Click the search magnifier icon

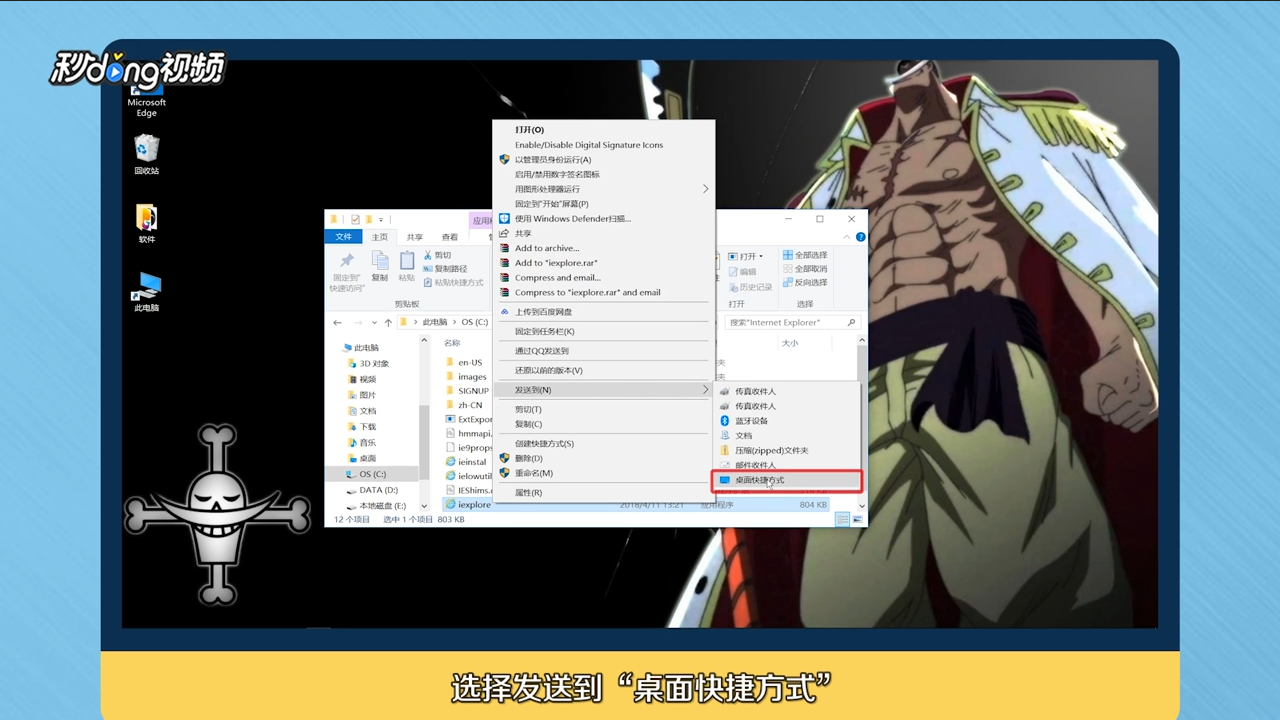(x=851, y=322)
